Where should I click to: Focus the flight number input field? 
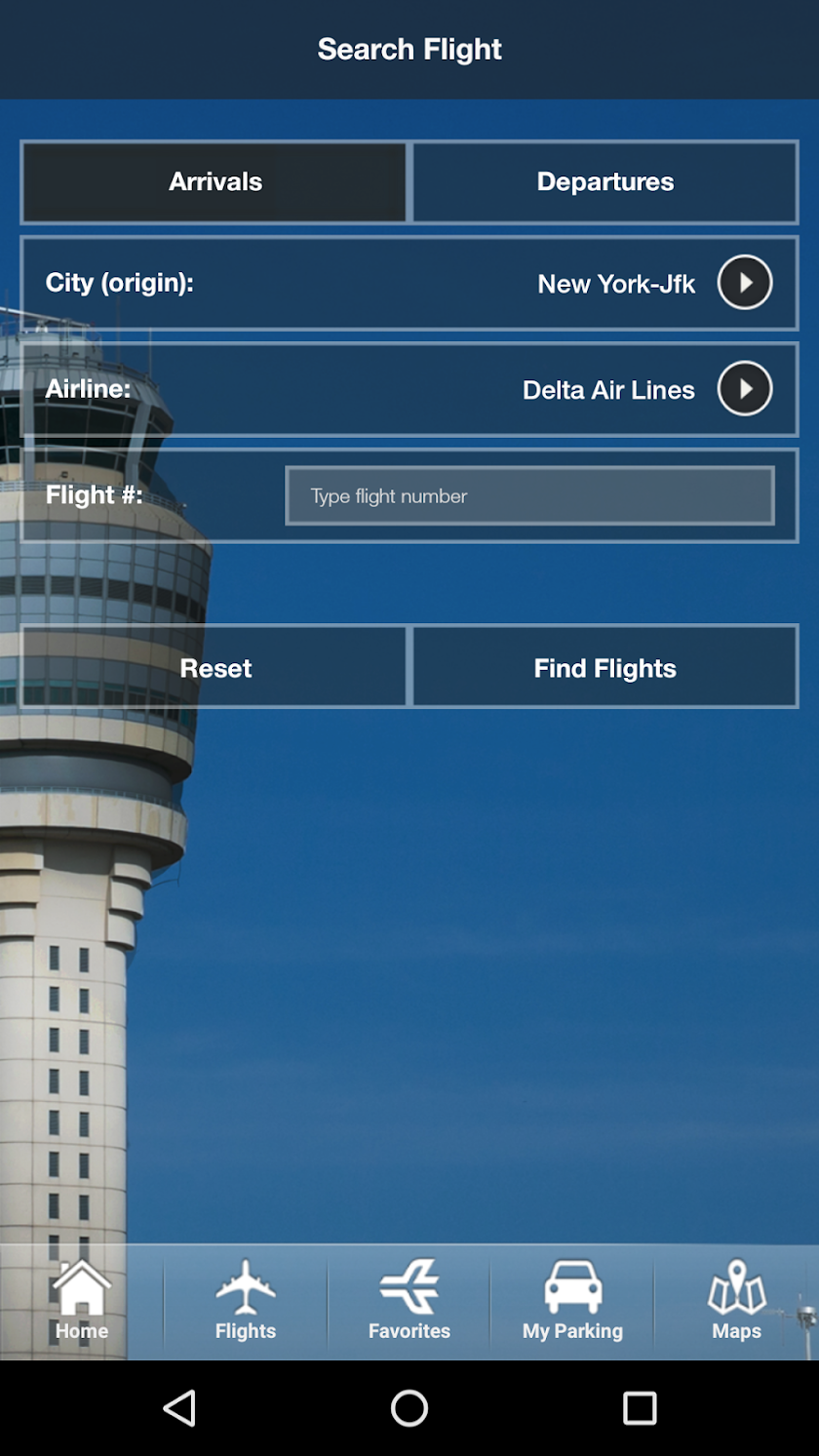530,495
